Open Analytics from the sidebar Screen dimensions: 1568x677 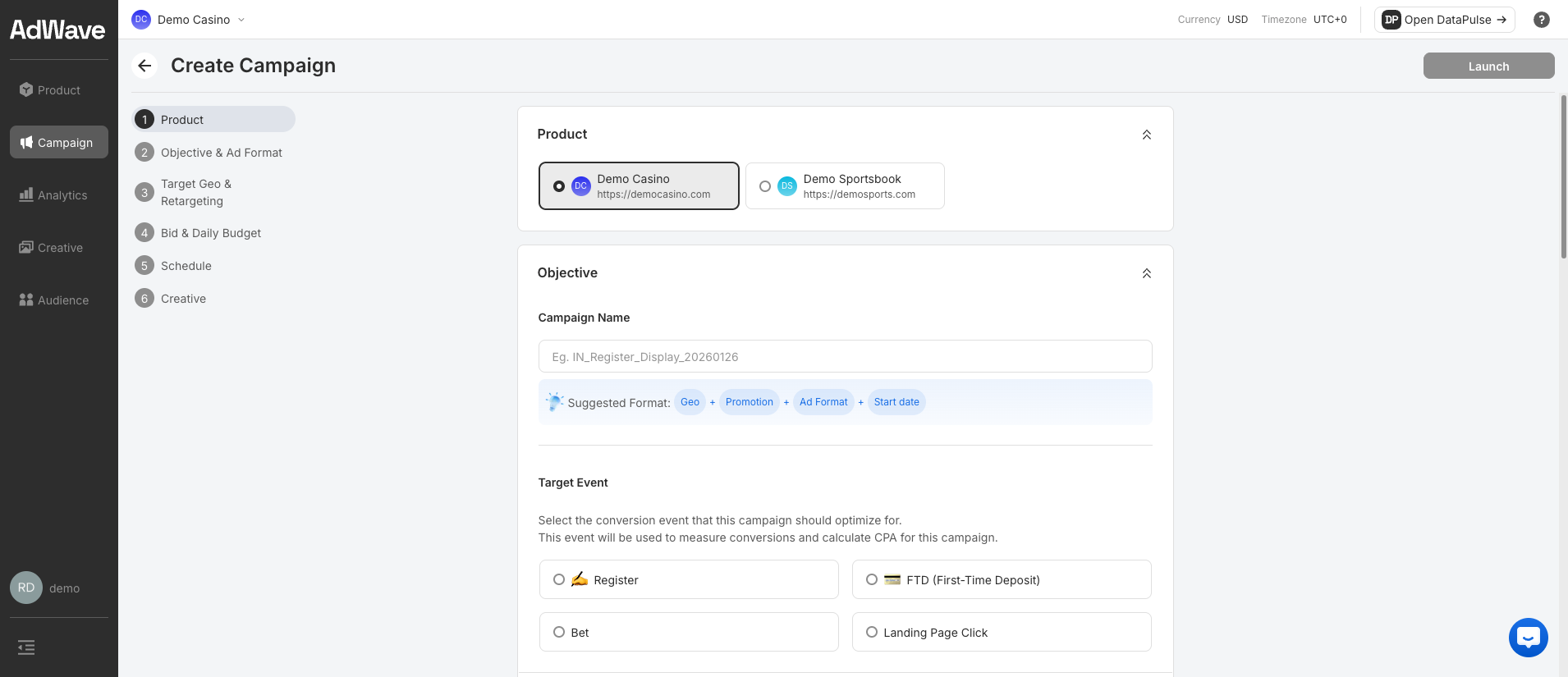pyautogui.click(x=59, y=195)
